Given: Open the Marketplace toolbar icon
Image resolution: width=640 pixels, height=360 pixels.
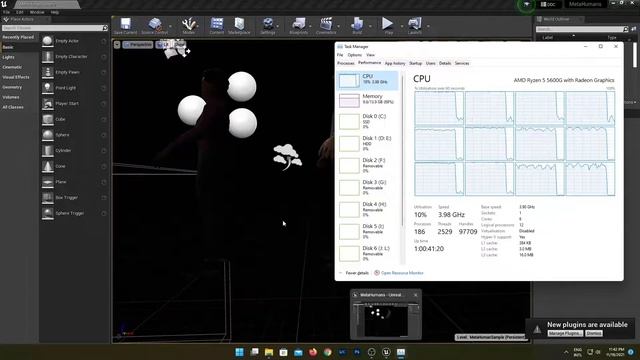Looking at the screenshot, I should click(239, 26).
